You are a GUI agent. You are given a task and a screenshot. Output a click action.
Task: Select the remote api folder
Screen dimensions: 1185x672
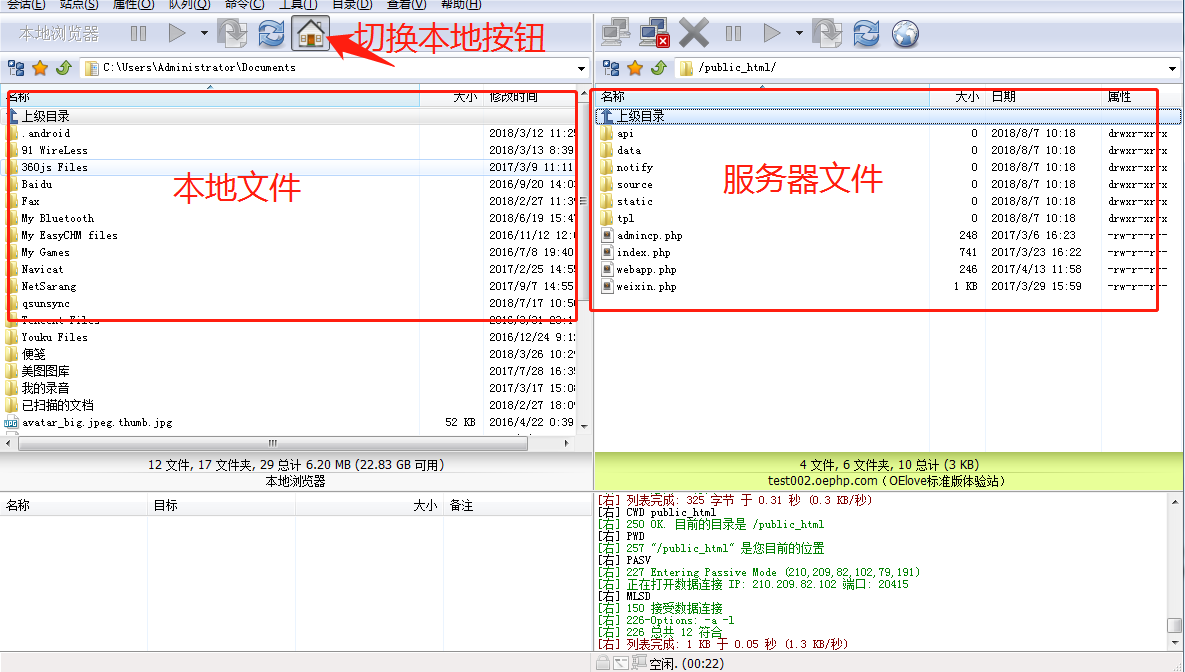pyautogui.click(x=625, y=133)
